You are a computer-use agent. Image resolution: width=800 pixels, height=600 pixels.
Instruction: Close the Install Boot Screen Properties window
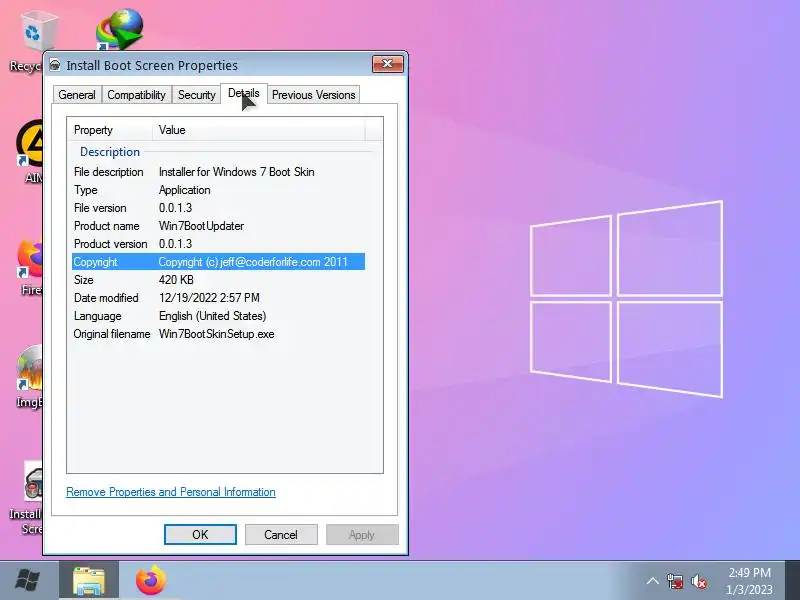pyautogui.click(x=388, y=64)
